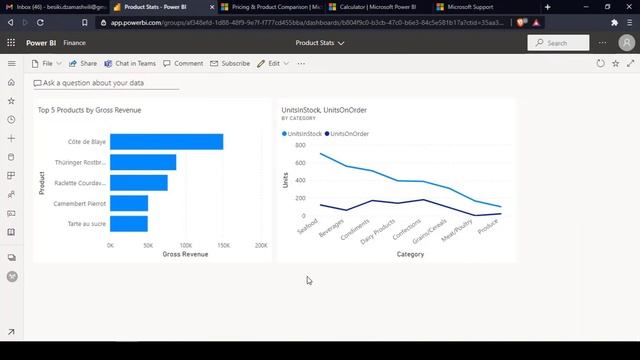The height and width of the screenshot is (360, 640).
Task: Click the browser address bar URL
Action: pos(307,23)
